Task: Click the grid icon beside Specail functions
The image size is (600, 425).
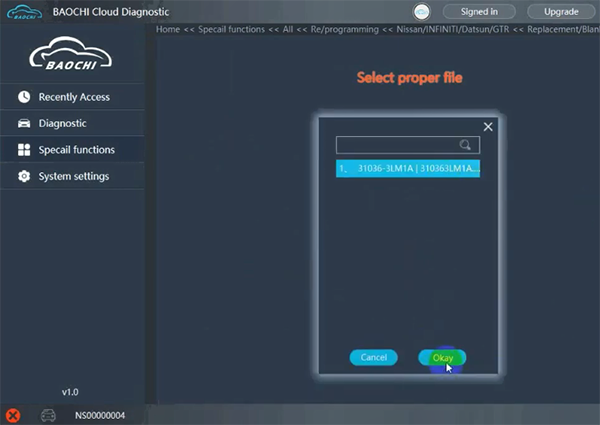Action: click(24, 150)
